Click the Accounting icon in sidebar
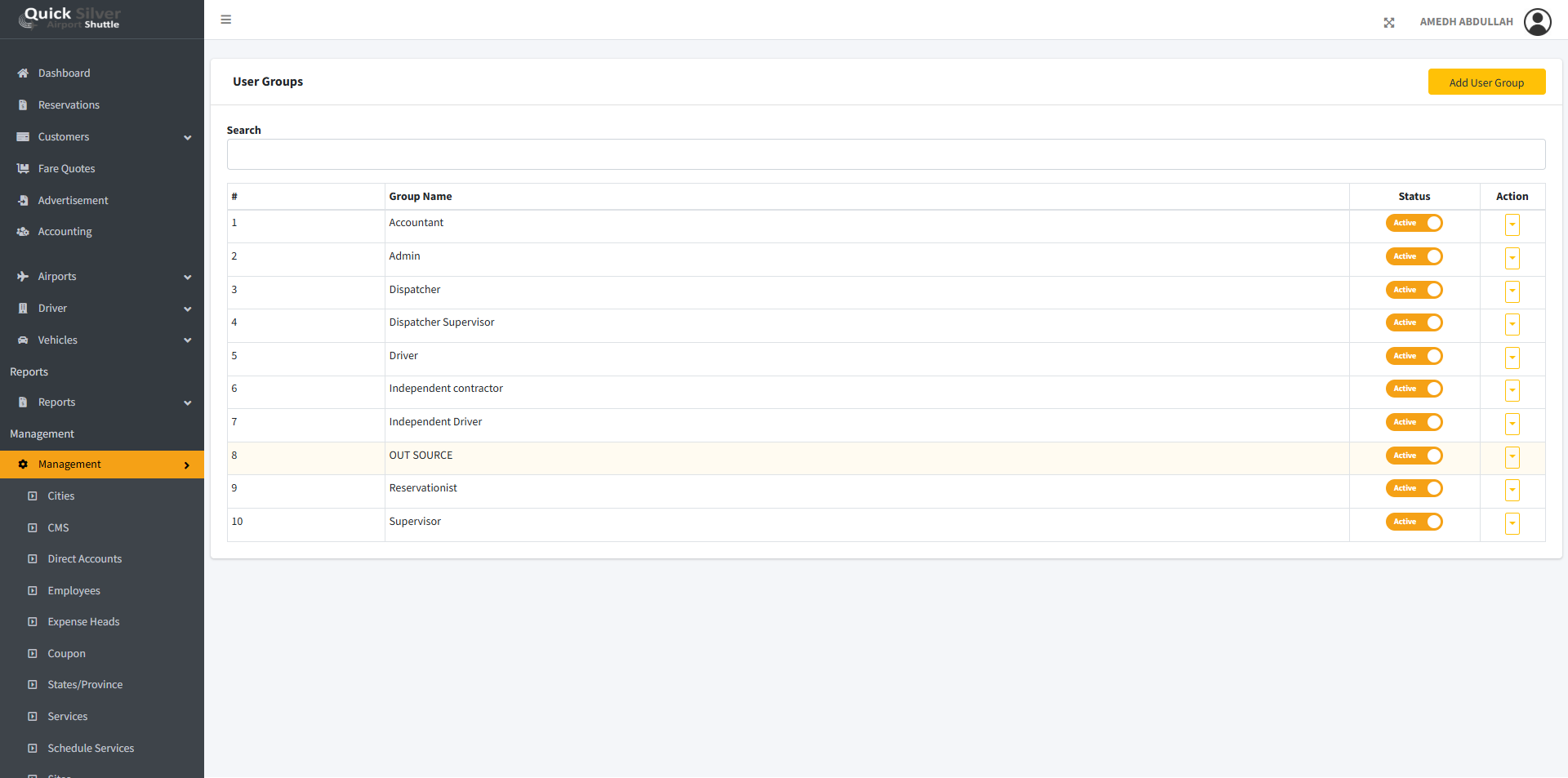1568x778 pixels. (x=23, y=232)
